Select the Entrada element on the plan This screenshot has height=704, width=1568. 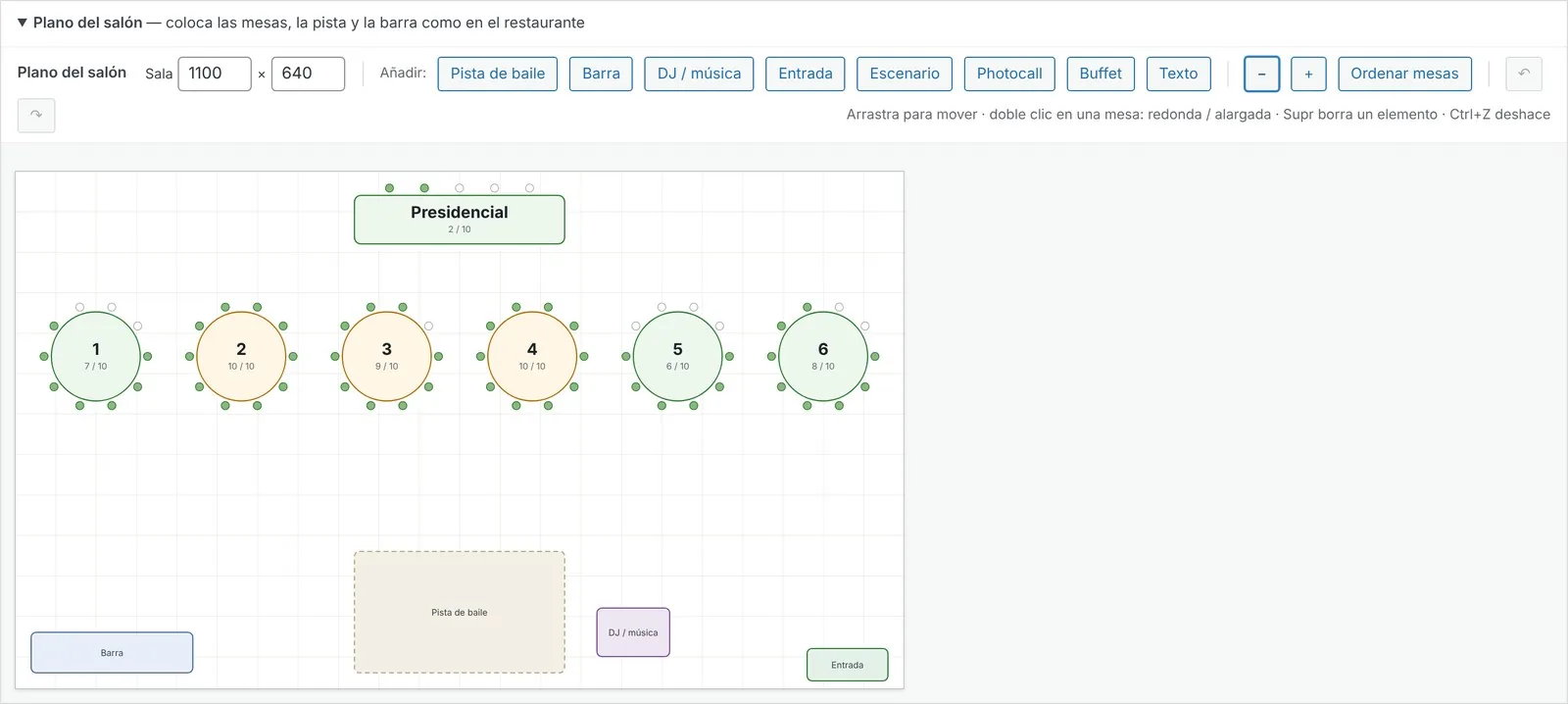click(x=848, y=665)
